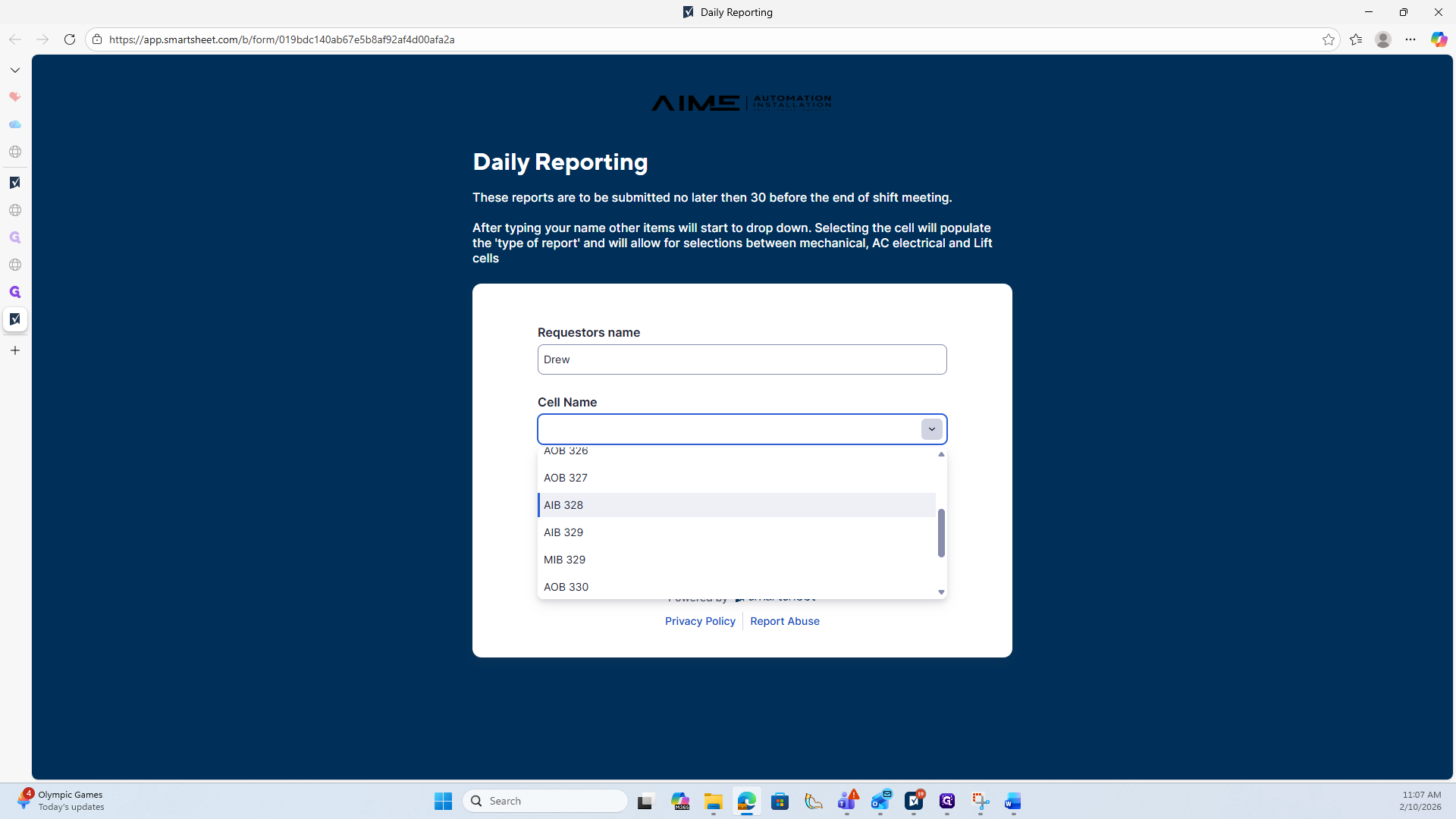This screenshot has height=819, width=1456.
Task: Open the Privacy Policy link
Action: pos(700,621)
